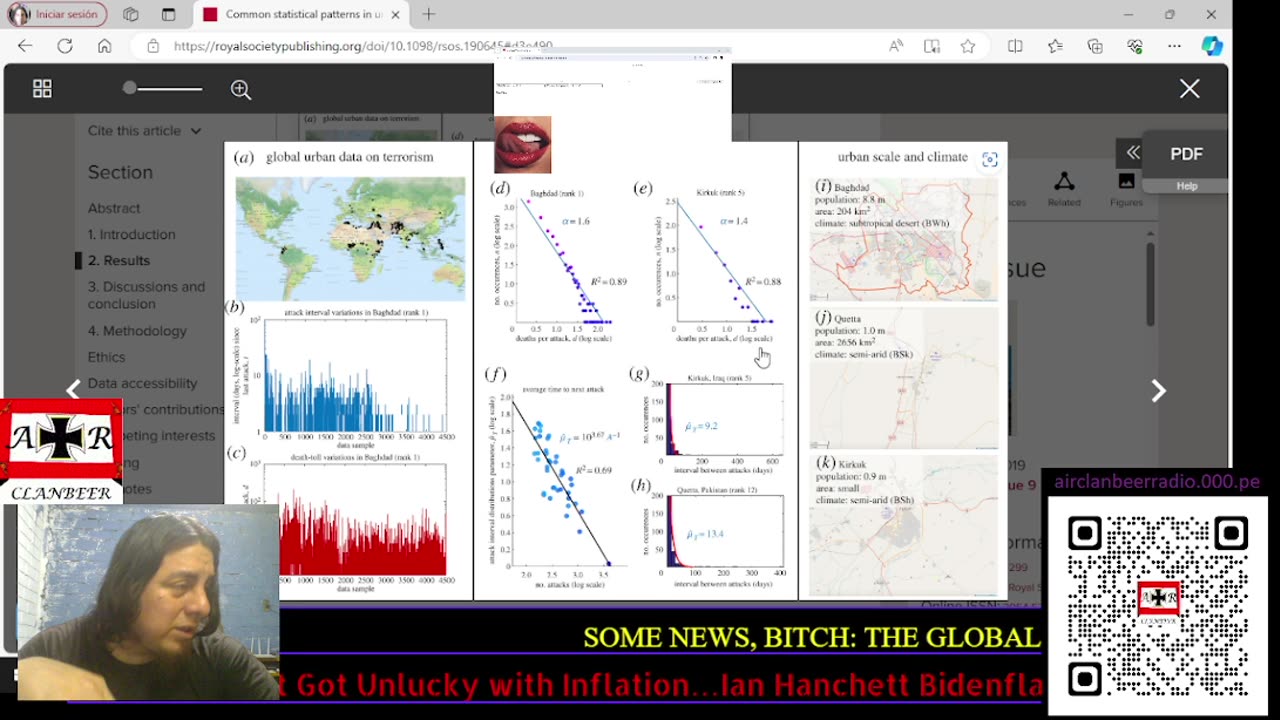Click the Iniciar sesión profile button
Image resolution: width=1280 pixels, height=720 pixels.
[57, 14]
